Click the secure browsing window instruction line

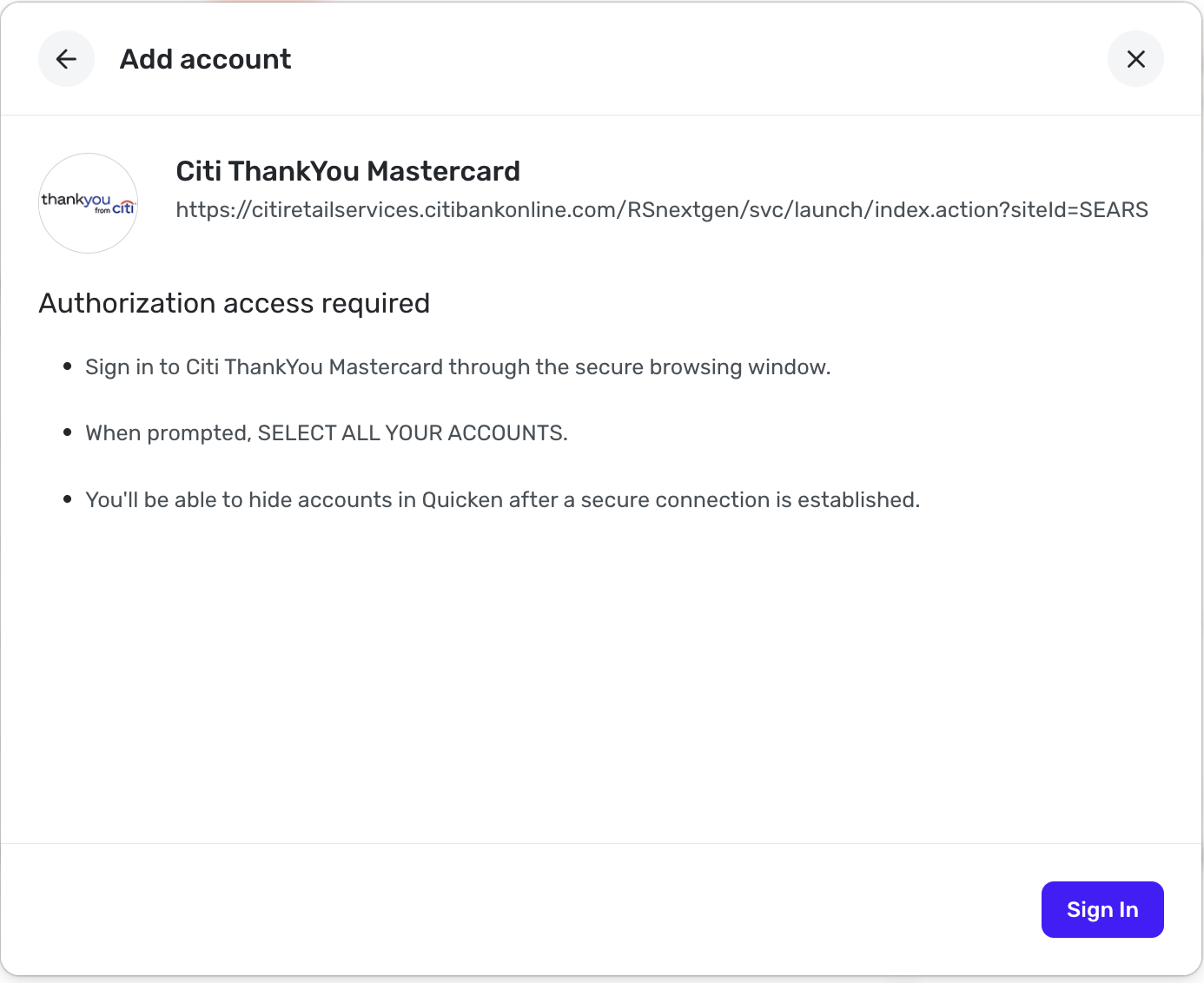click(458, 367)
